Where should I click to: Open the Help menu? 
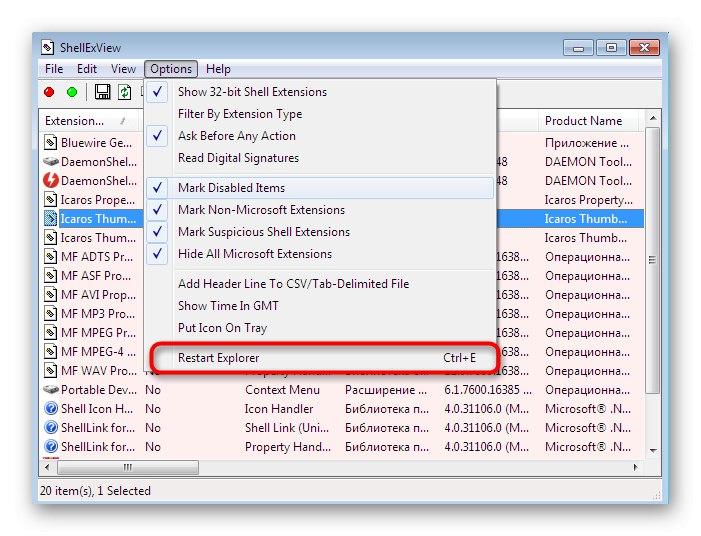(x=218, y=69)
